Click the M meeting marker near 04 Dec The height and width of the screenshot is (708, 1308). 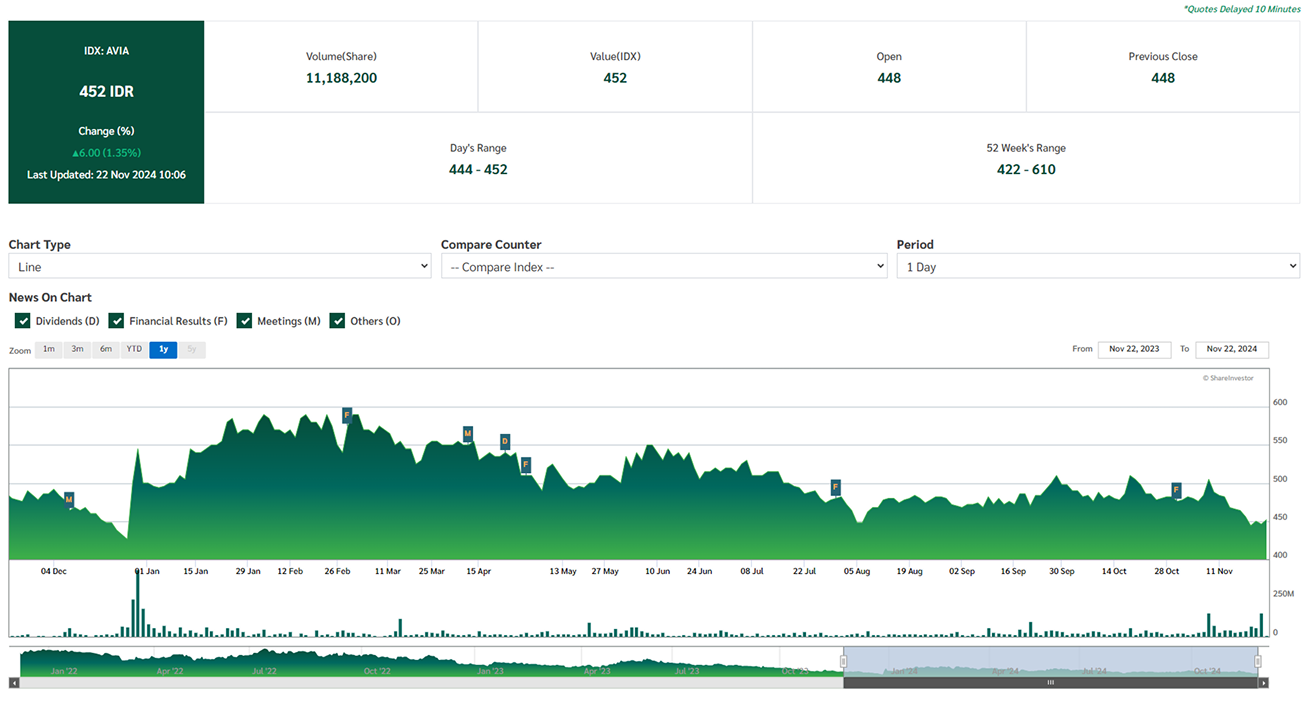(x=69, y=498)
